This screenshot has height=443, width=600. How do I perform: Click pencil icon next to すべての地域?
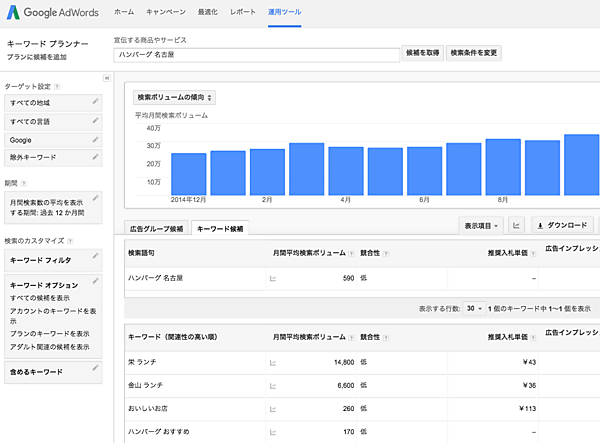(95, 102)
